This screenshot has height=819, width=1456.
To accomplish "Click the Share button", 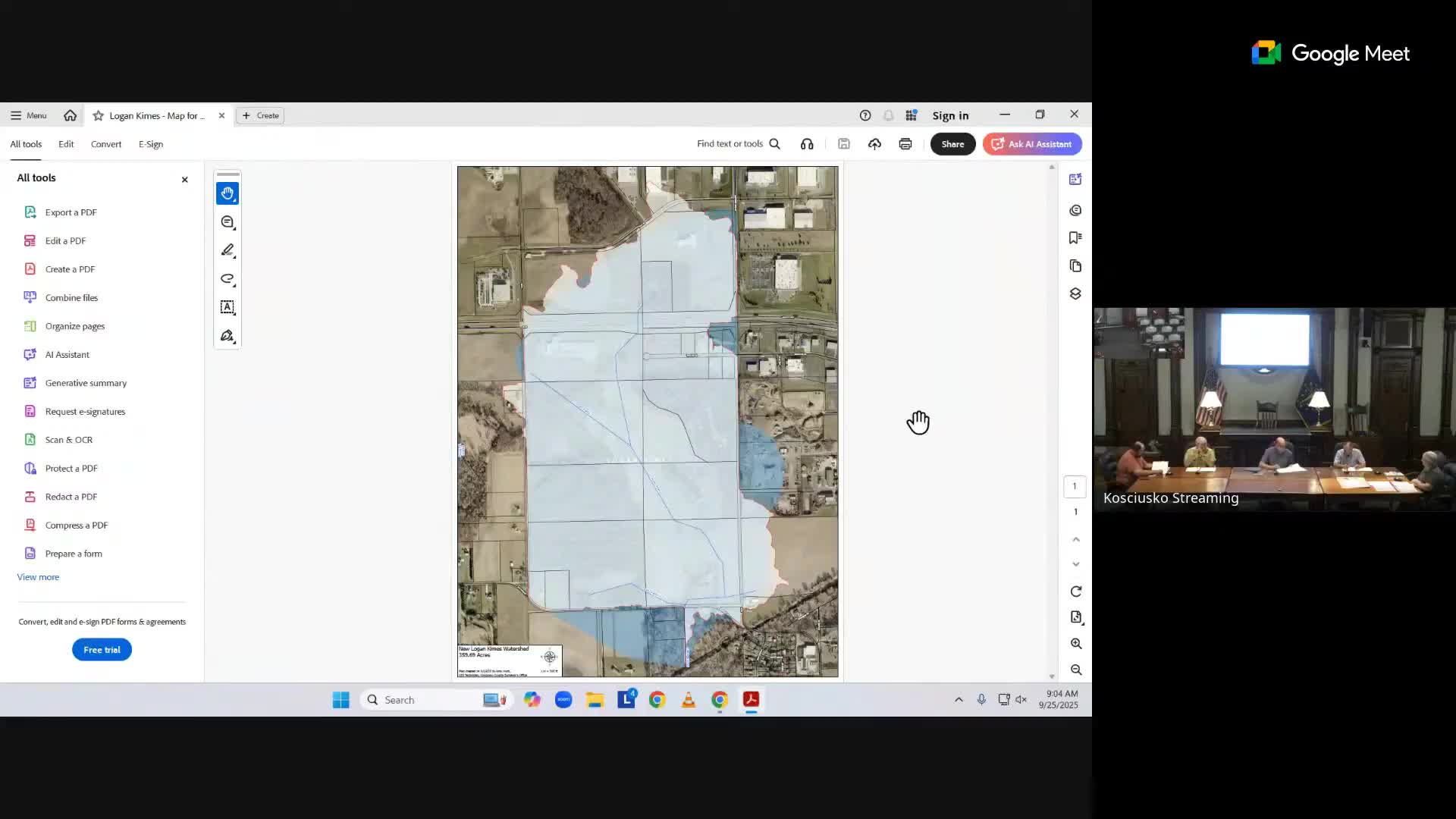I will click(x=952, y=144).
